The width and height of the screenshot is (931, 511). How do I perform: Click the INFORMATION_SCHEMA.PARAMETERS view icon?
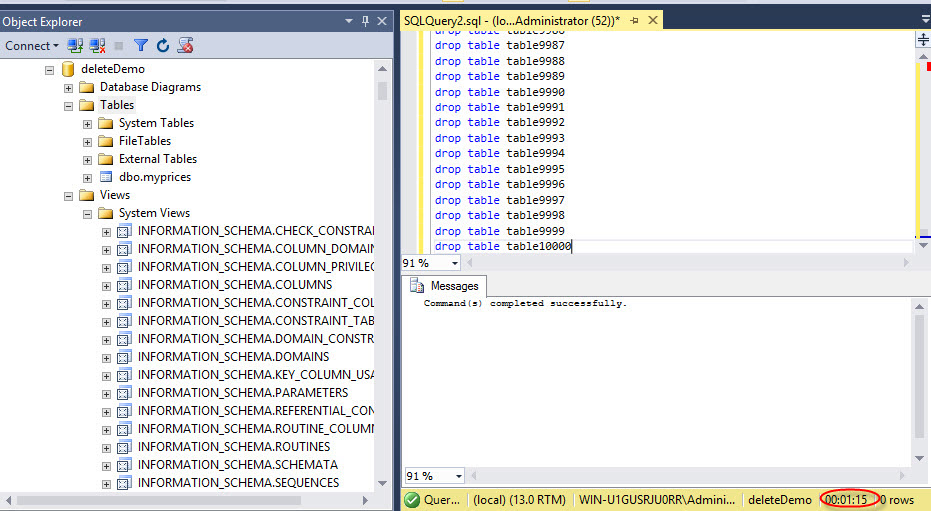(x=124, y=393)
